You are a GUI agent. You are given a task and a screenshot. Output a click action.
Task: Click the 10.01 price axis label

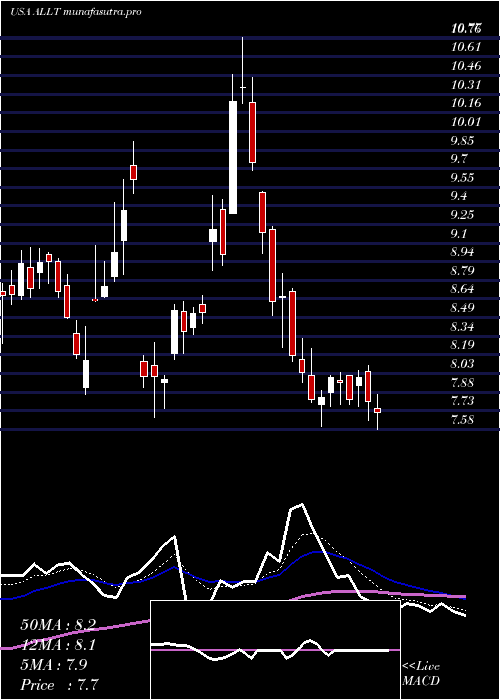tap(466, 122)
